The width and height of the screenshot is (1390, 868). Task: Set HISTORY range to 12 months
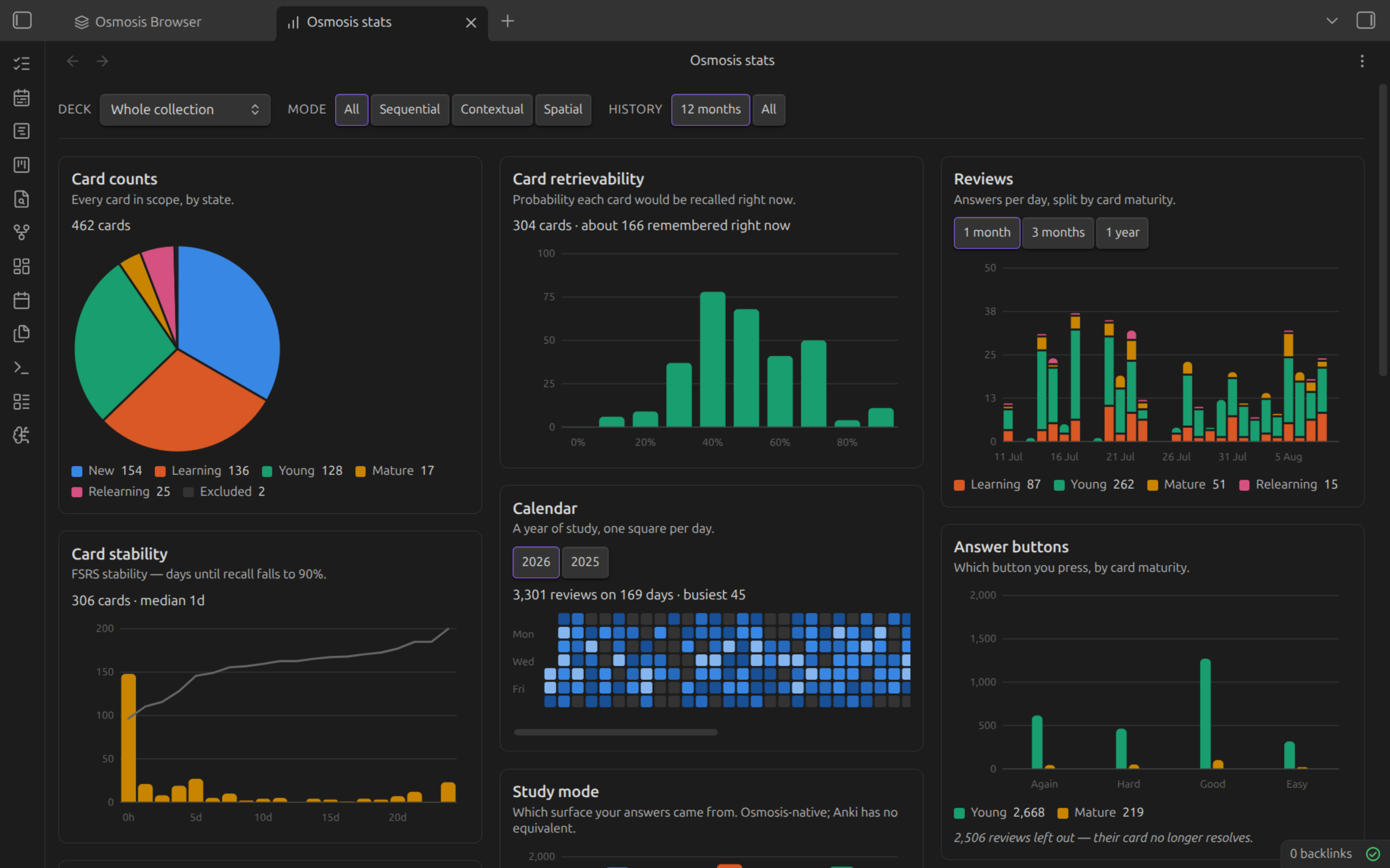[x=710, y=110]
